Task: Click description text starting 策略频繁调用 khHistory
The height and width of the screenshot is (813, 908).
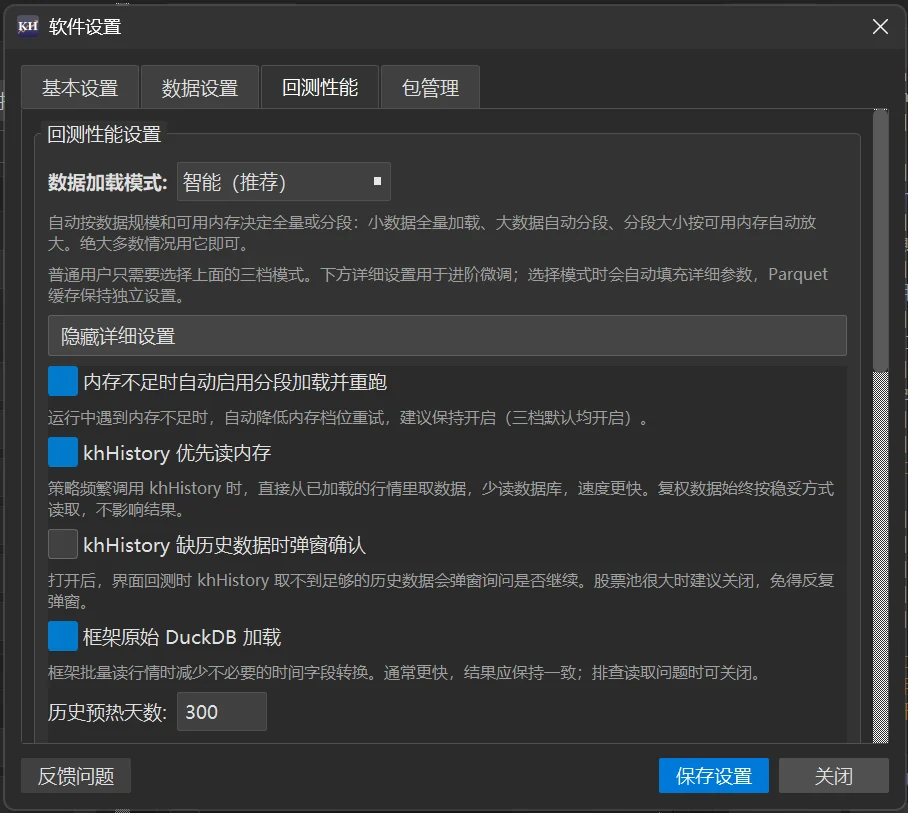Action: (441, 499)
